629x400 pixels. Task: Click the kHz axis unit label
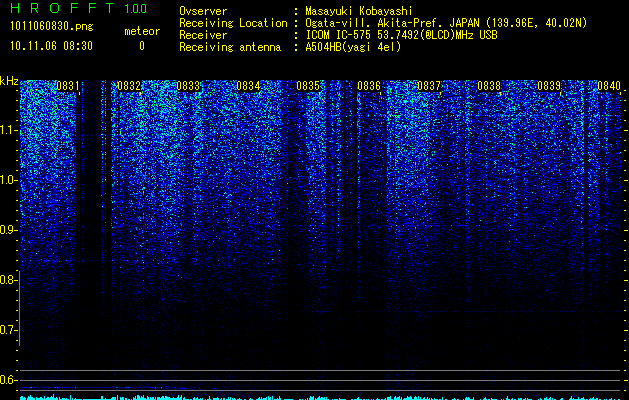tap(9, 81)
